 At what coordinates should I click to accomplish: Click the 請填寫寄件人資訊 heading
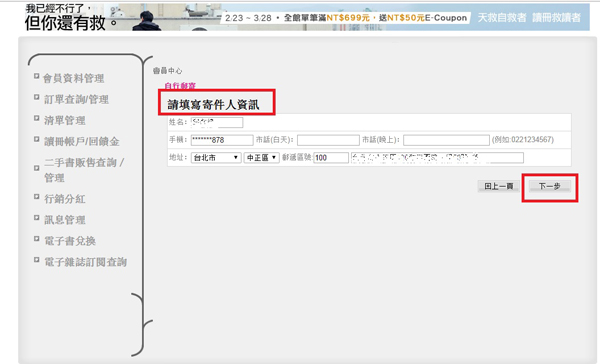tap(214, 104)
